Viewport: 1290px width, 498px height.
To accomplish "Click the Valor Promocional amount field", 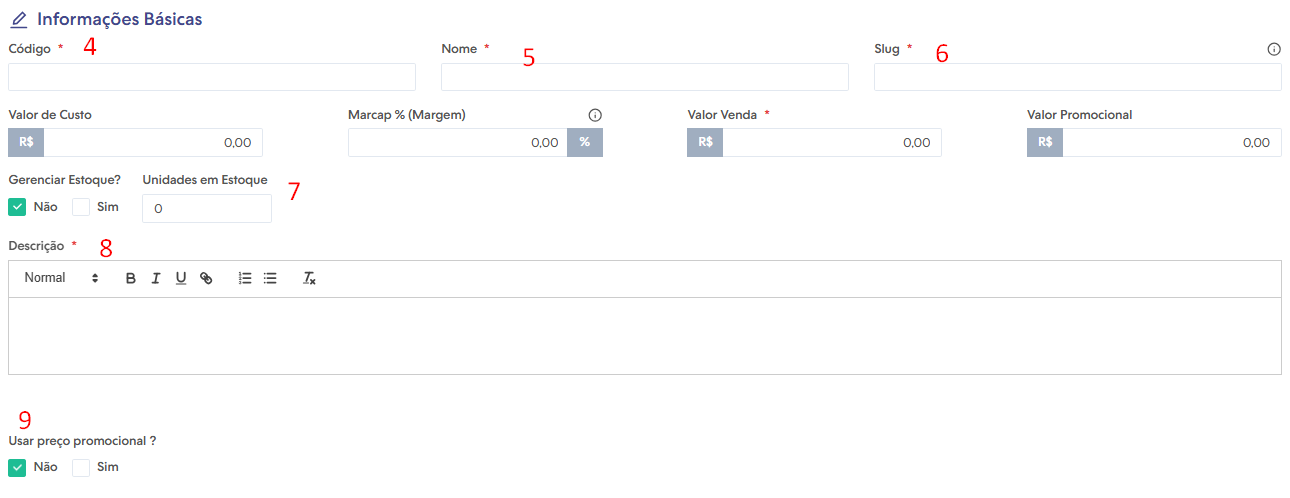I will (x=1172, y=143).
